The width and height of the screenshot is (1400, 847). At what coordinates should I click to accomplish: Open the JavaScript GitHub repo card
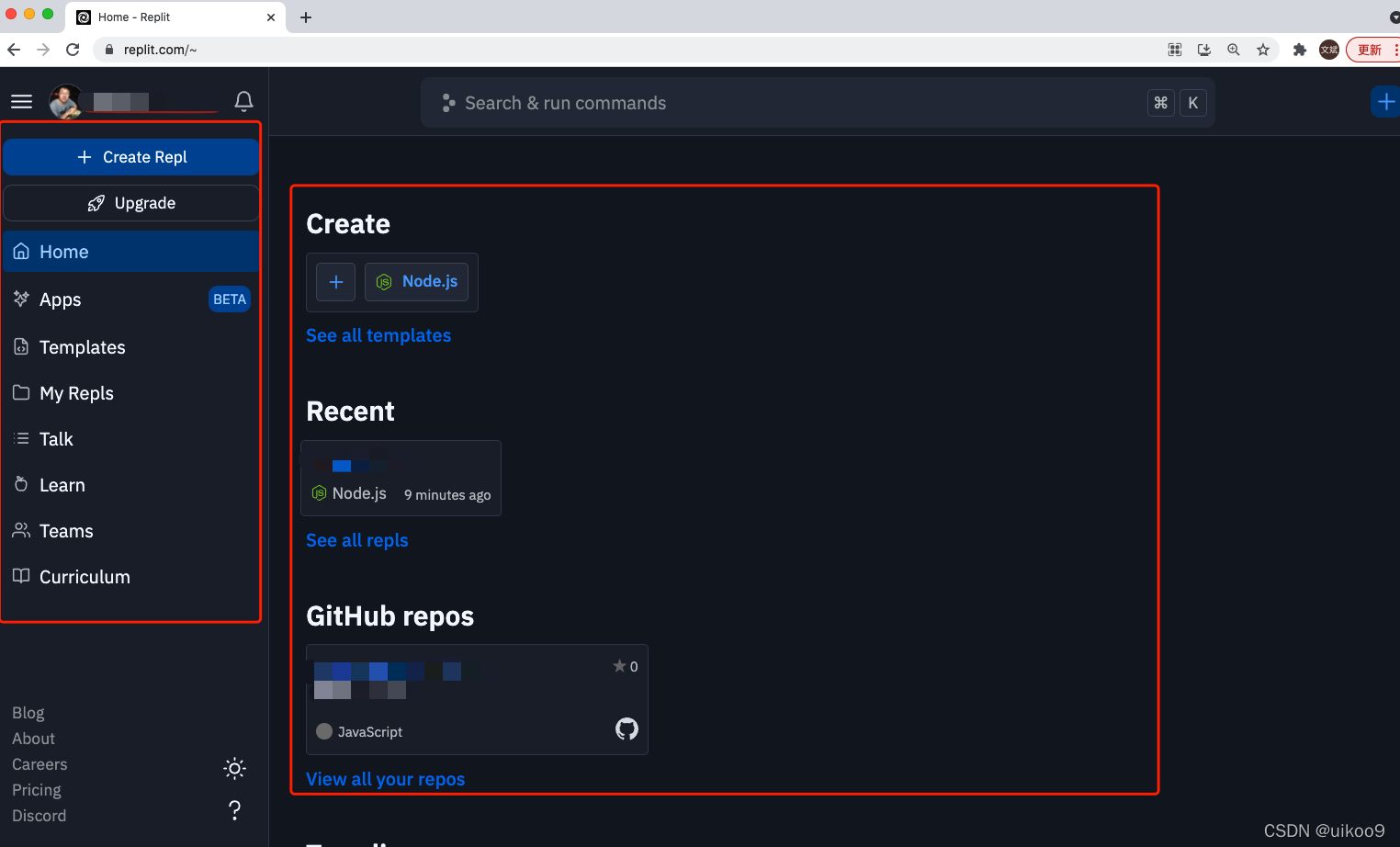[x=477, y=700]
